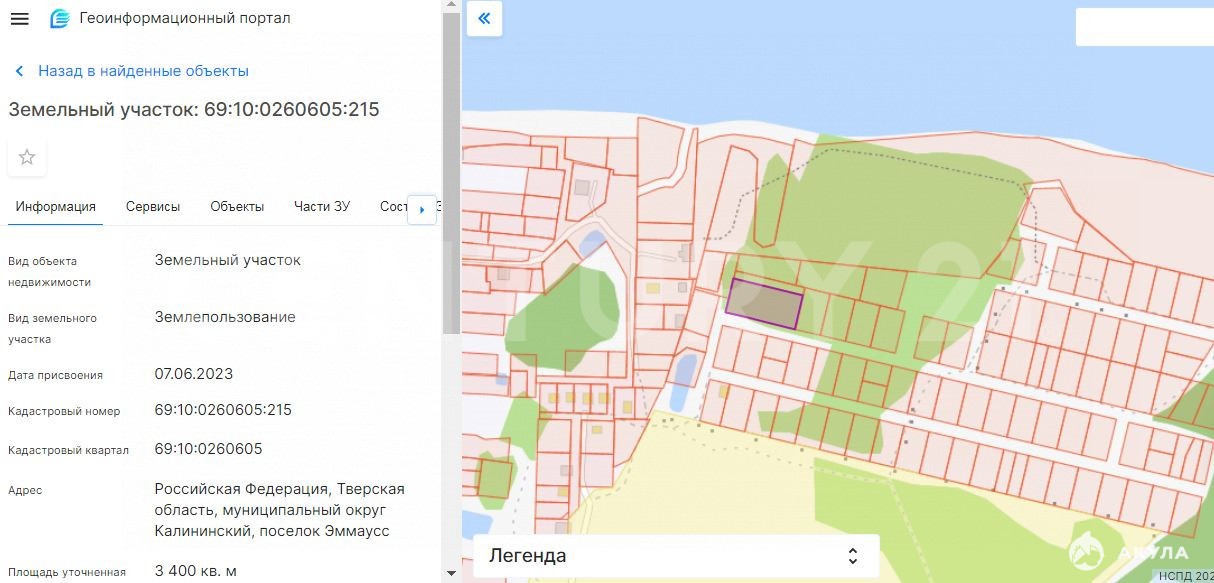Click the Акула logo watermark on map
1214x583 pixels.
(1128, 553)
